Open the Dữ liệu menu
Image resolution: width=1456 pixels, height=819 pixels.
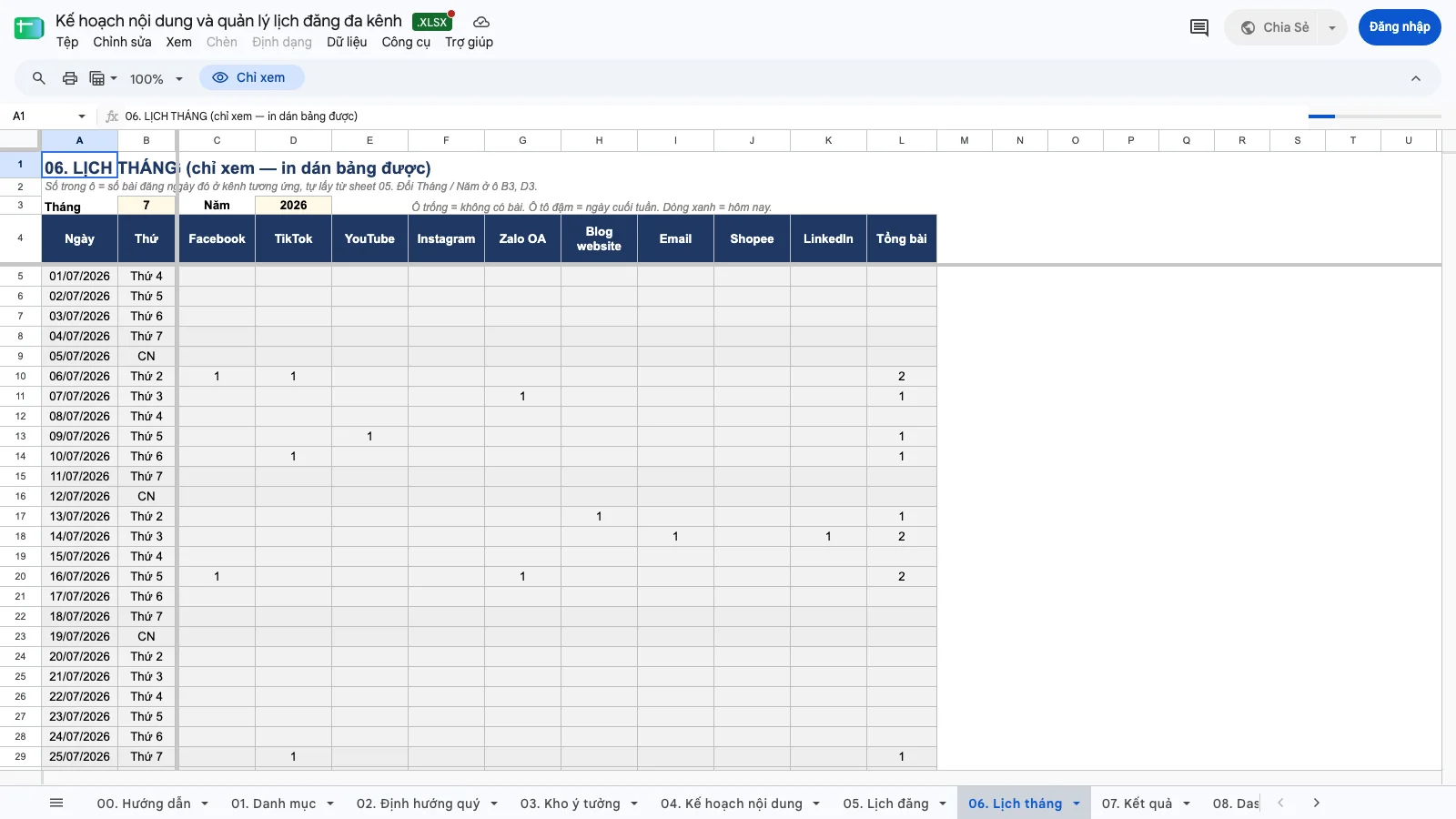coord(347,42)
